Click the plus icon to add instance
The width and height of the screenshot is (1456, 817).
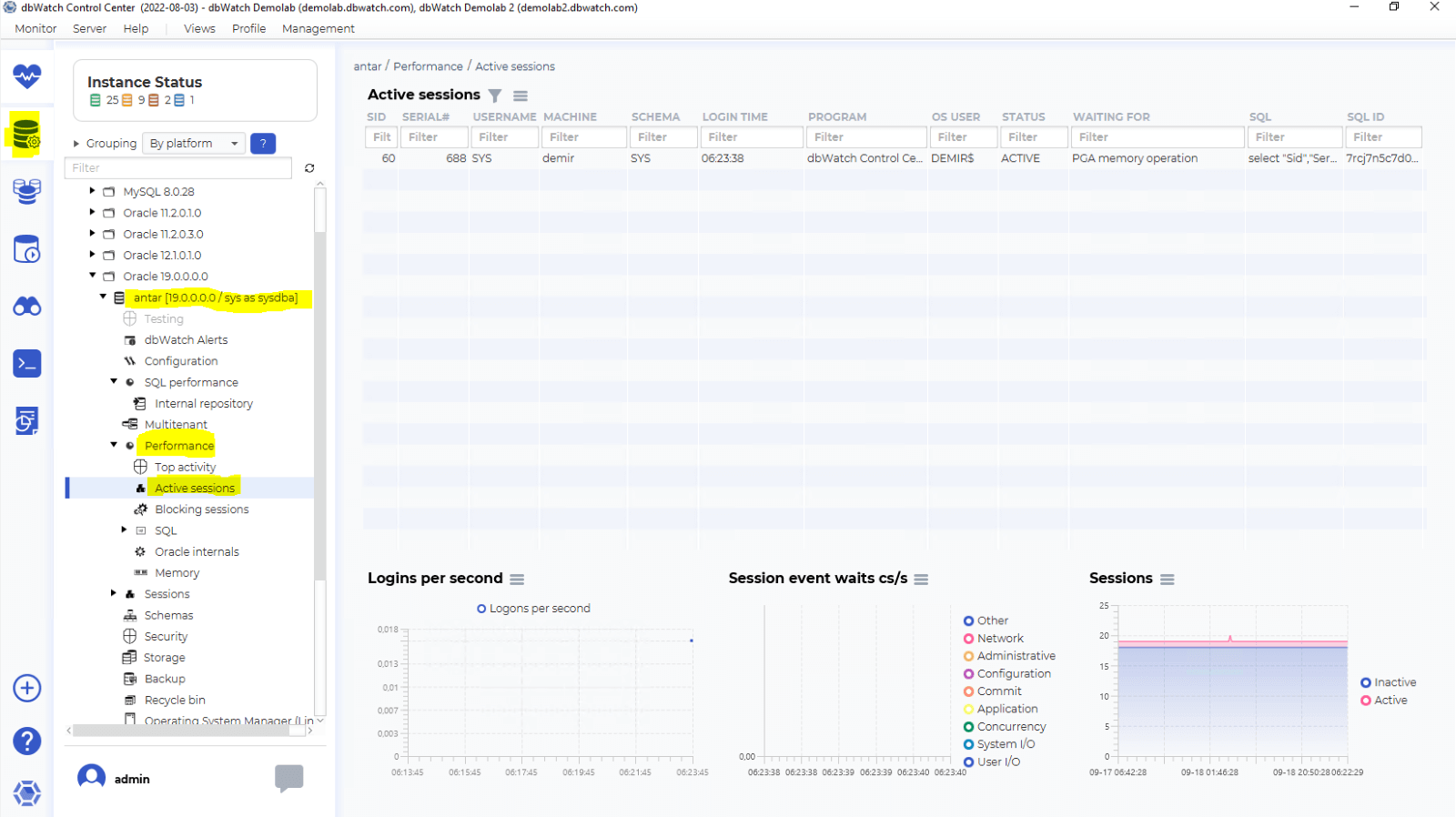click(26, 688)
